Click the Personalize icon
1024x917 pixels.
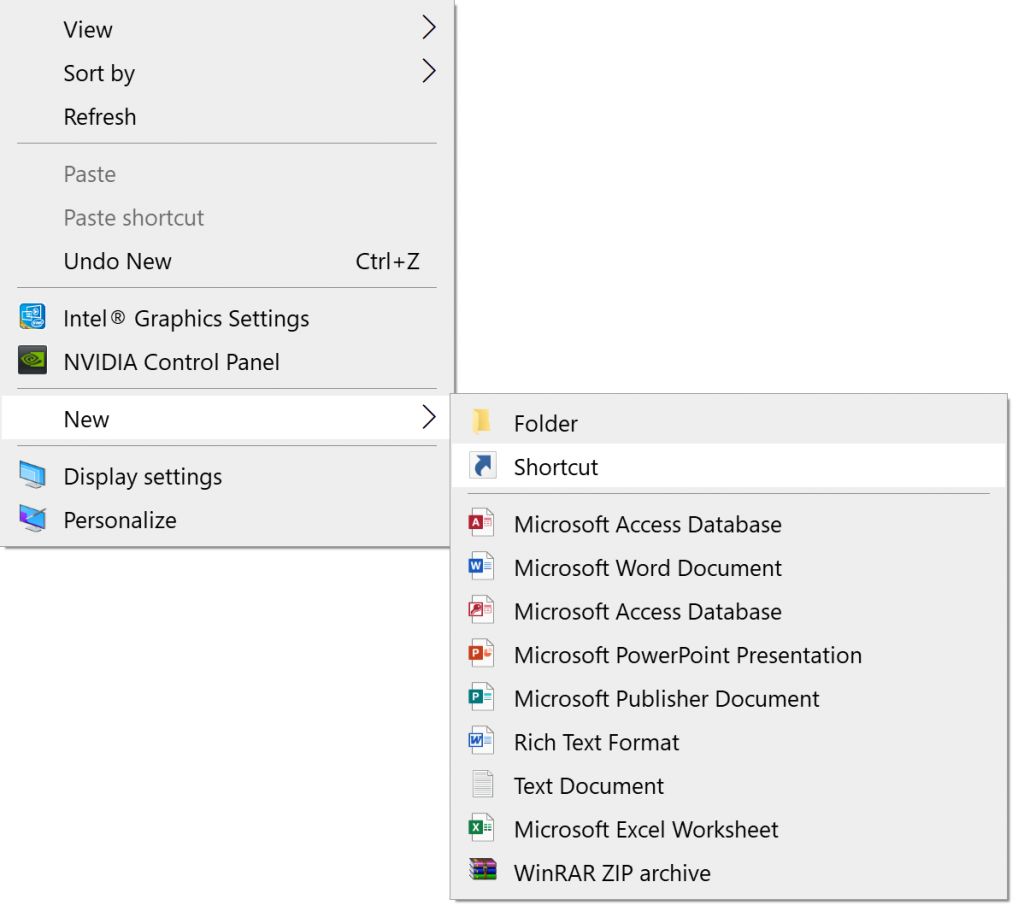point(32,519)
